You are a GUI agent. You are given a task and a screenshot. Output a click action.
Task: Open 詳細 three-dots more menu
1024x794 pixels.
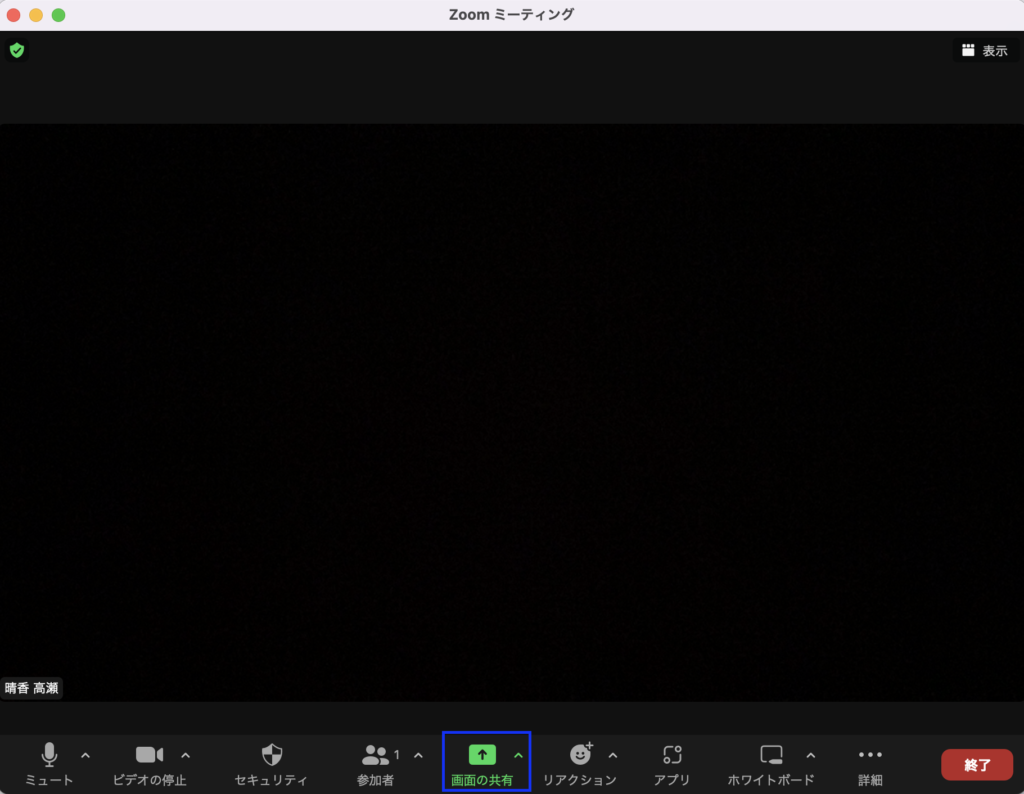coord(870,756)
